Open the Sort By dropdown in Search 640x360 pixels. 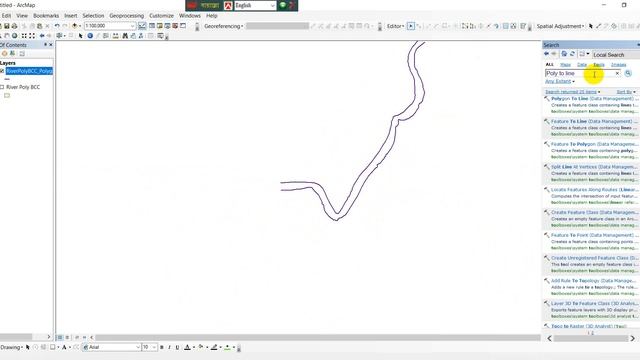626,92
